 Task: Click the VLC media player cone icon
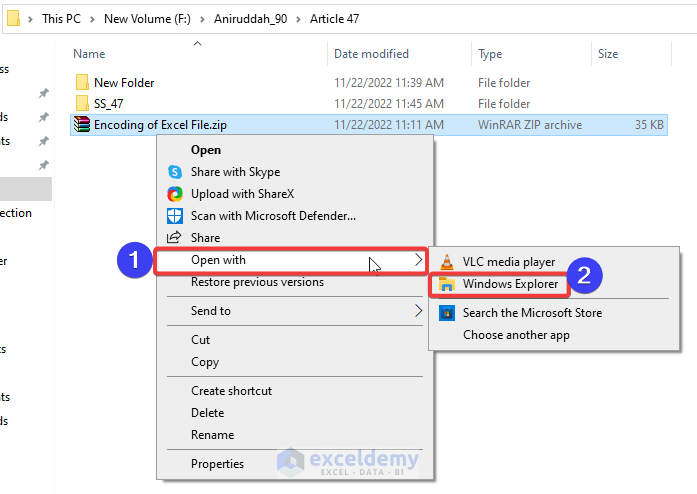pos(446,262)
